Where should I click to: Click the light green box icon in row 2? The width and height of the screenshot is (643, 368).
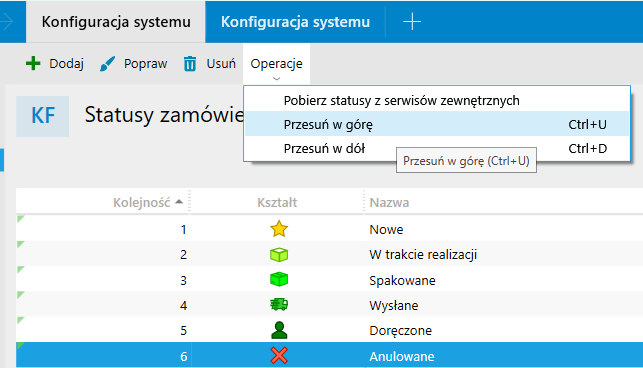tap(279, 254)
